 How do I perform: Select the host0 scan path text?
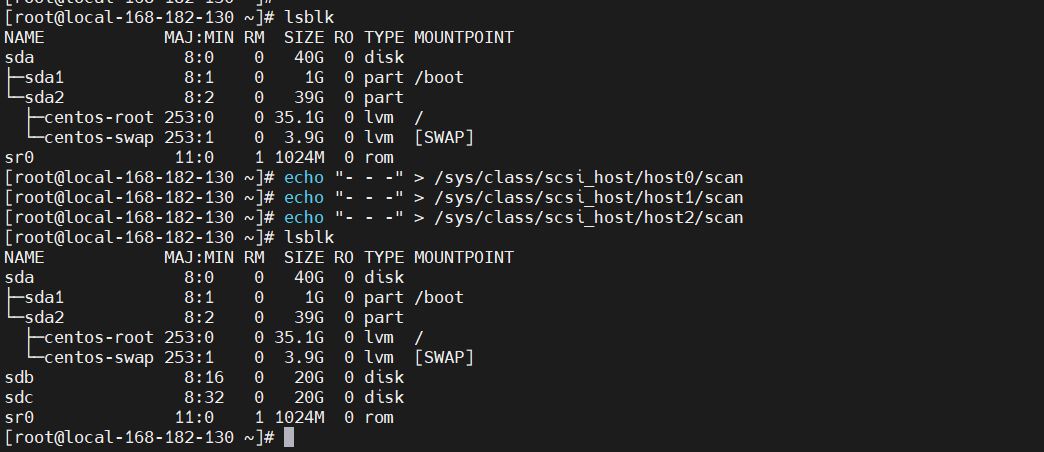579,178
